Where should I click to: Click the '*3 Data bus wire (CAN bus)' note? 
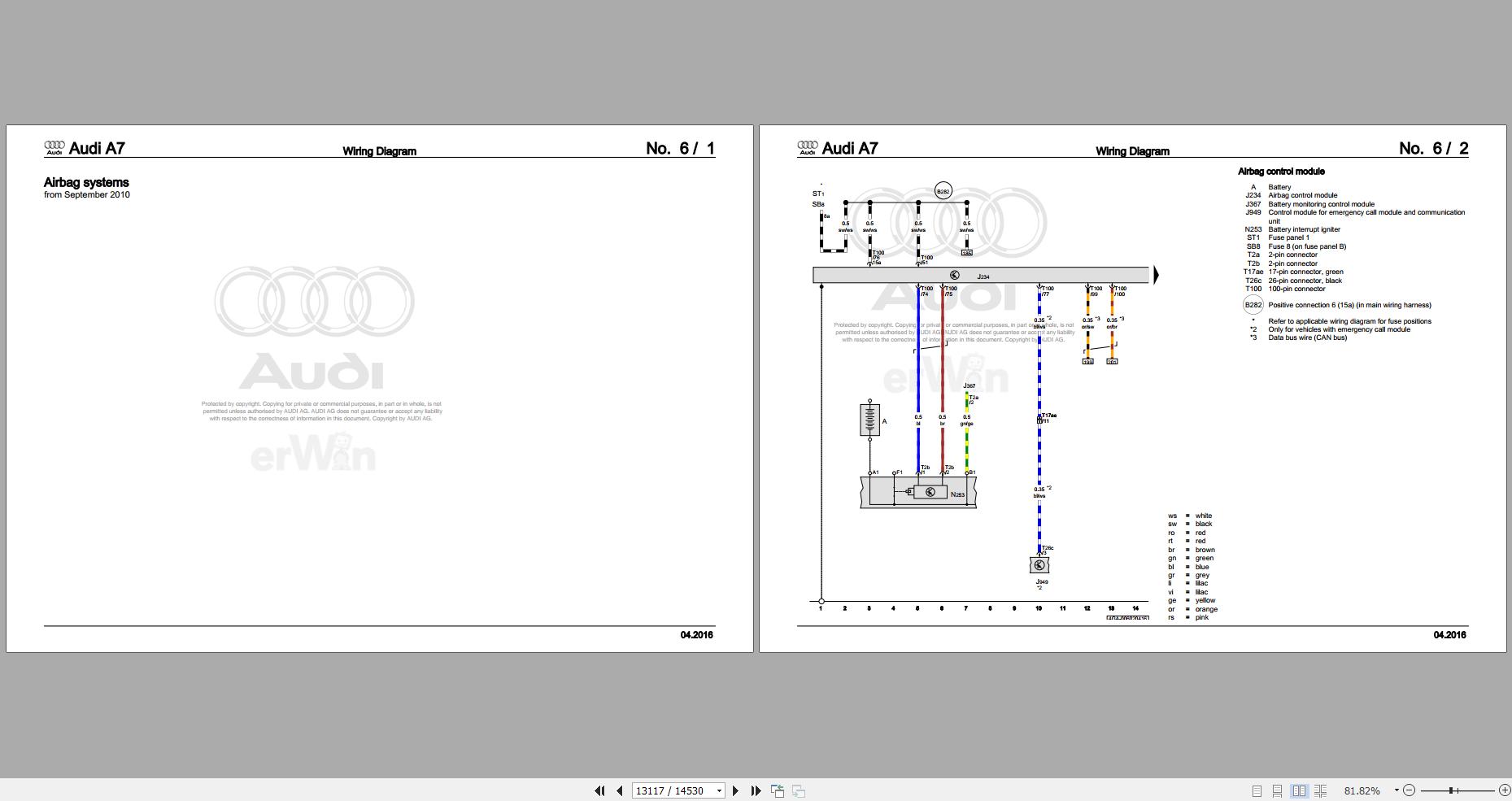pyautogui.click(x=1298, y=337)
